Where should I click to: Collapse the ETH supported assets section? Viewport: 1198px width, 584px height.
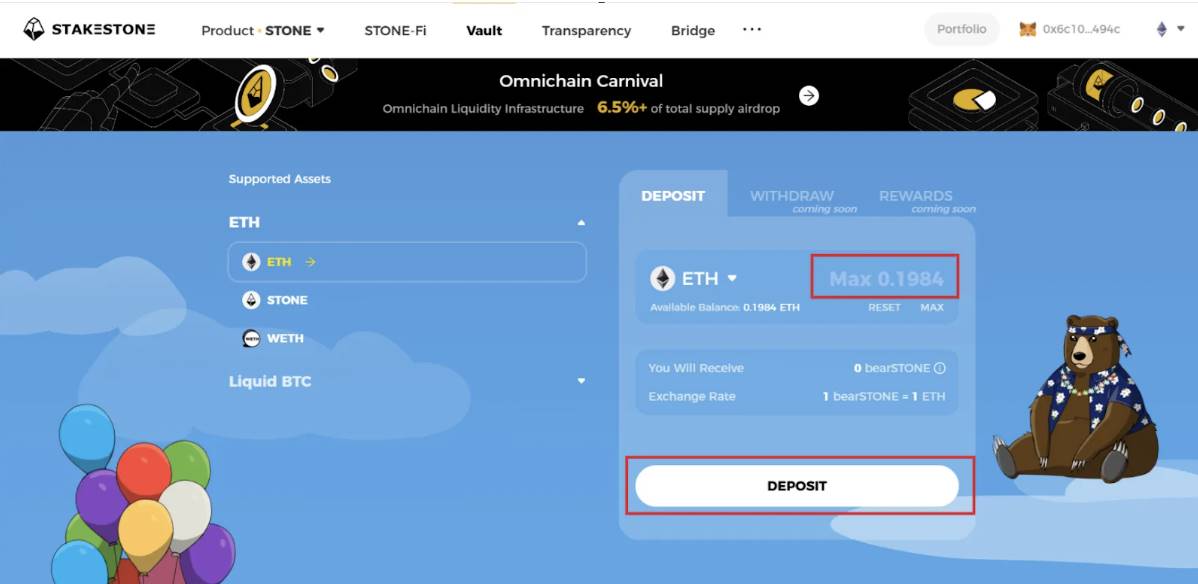pos(581,223)
